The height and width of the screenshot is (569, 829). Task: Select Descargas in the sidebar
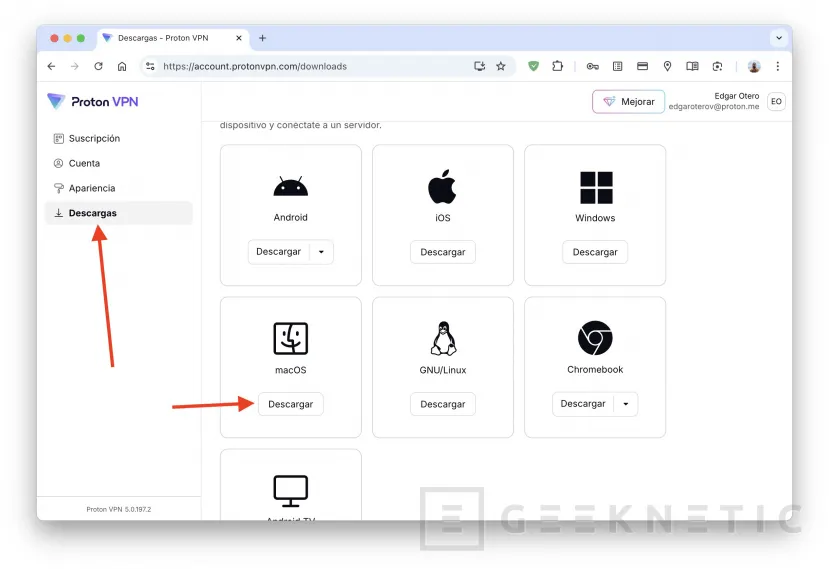[118, 213]
